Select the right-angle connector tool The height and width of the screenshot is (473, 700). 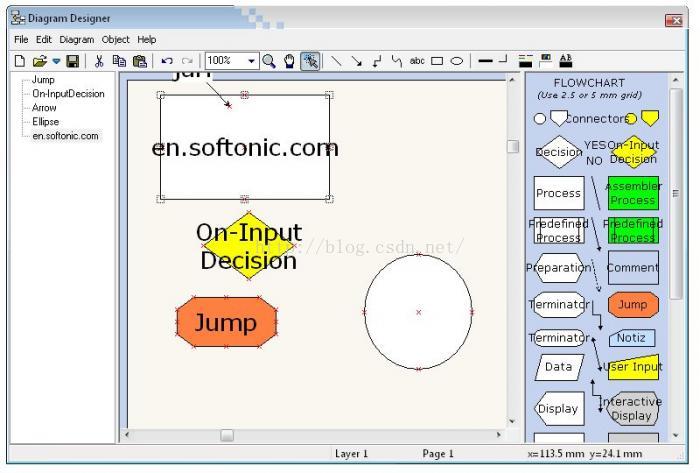point(377,61)
